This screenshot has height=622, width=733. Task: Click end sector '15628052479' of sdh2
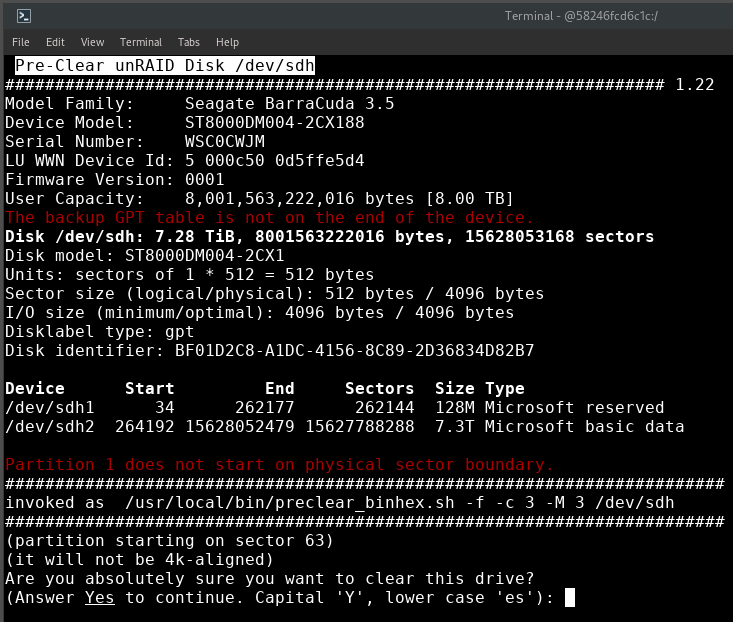(240, 427)
